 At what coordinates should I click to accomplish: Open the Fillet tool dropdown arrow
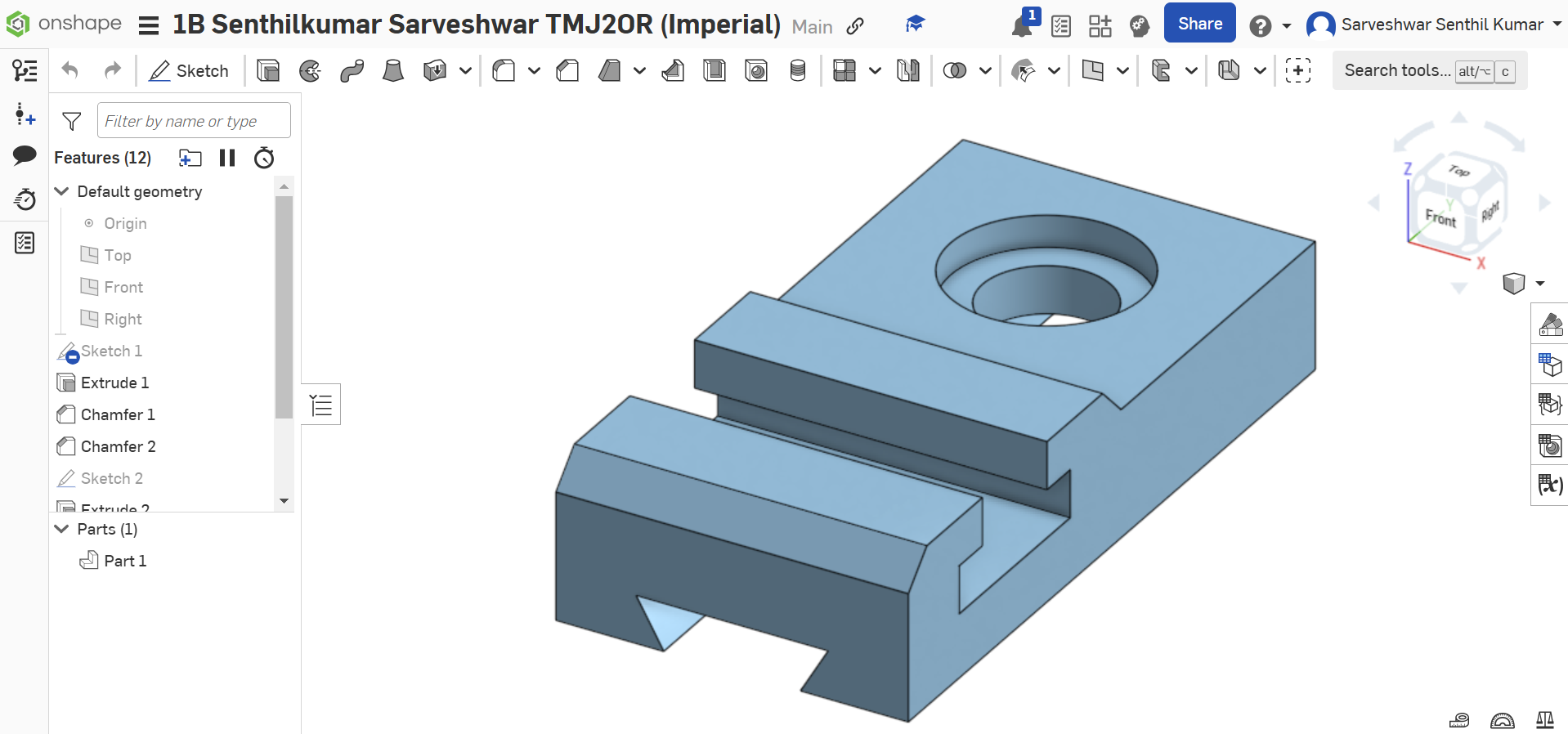pos(534,71)
